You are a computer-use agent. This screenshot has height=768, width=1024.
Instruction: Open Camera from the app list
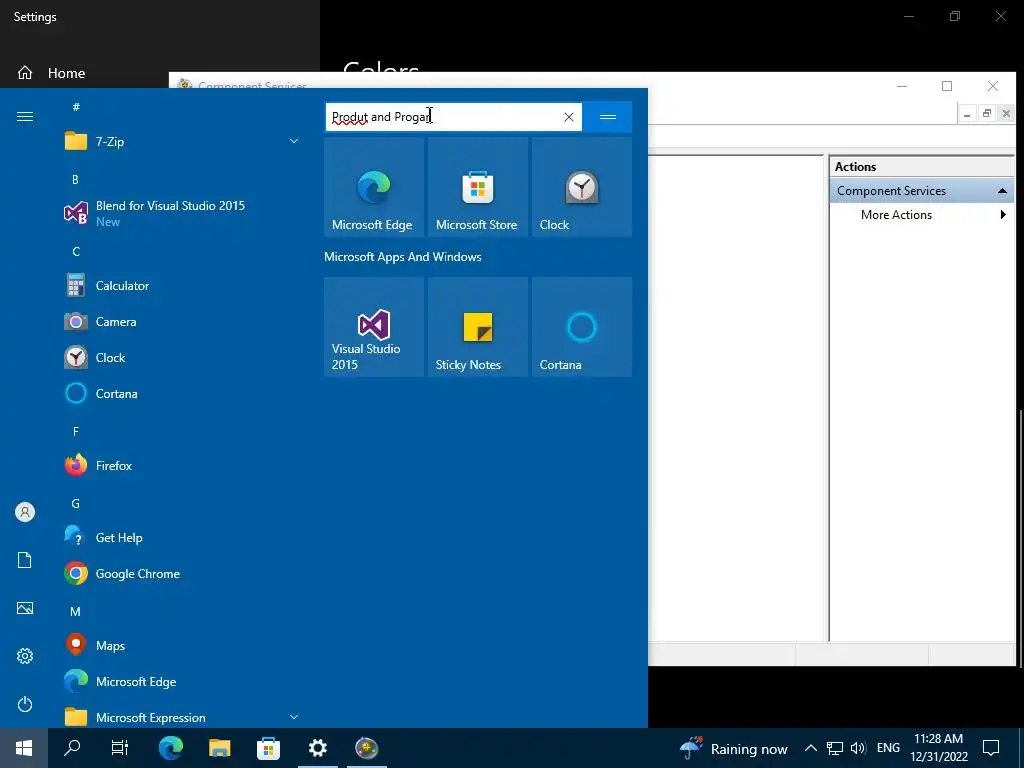coord(181,321)
